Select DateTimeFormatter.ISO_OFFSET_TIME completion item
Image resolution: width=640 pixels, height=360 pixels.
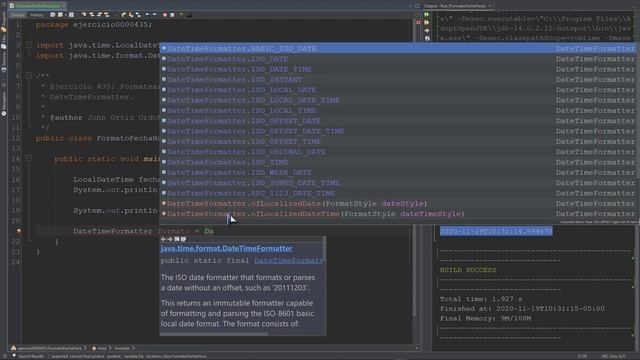(398, 142)
